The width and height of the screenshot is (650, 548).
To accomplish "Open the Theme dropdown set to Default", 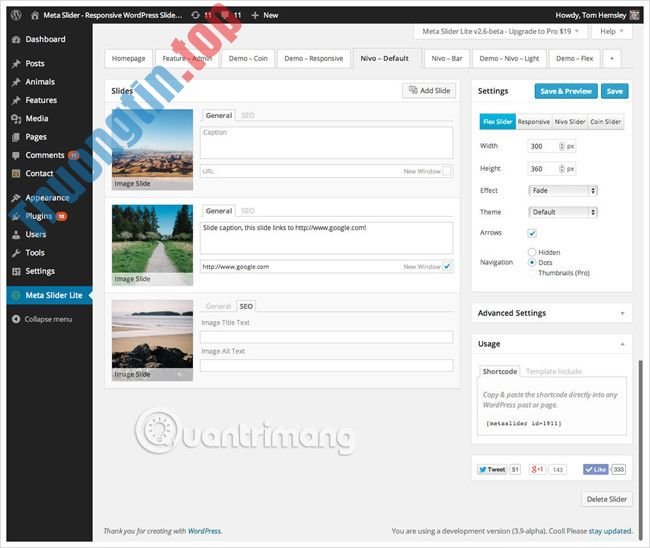I will (563, 212).
